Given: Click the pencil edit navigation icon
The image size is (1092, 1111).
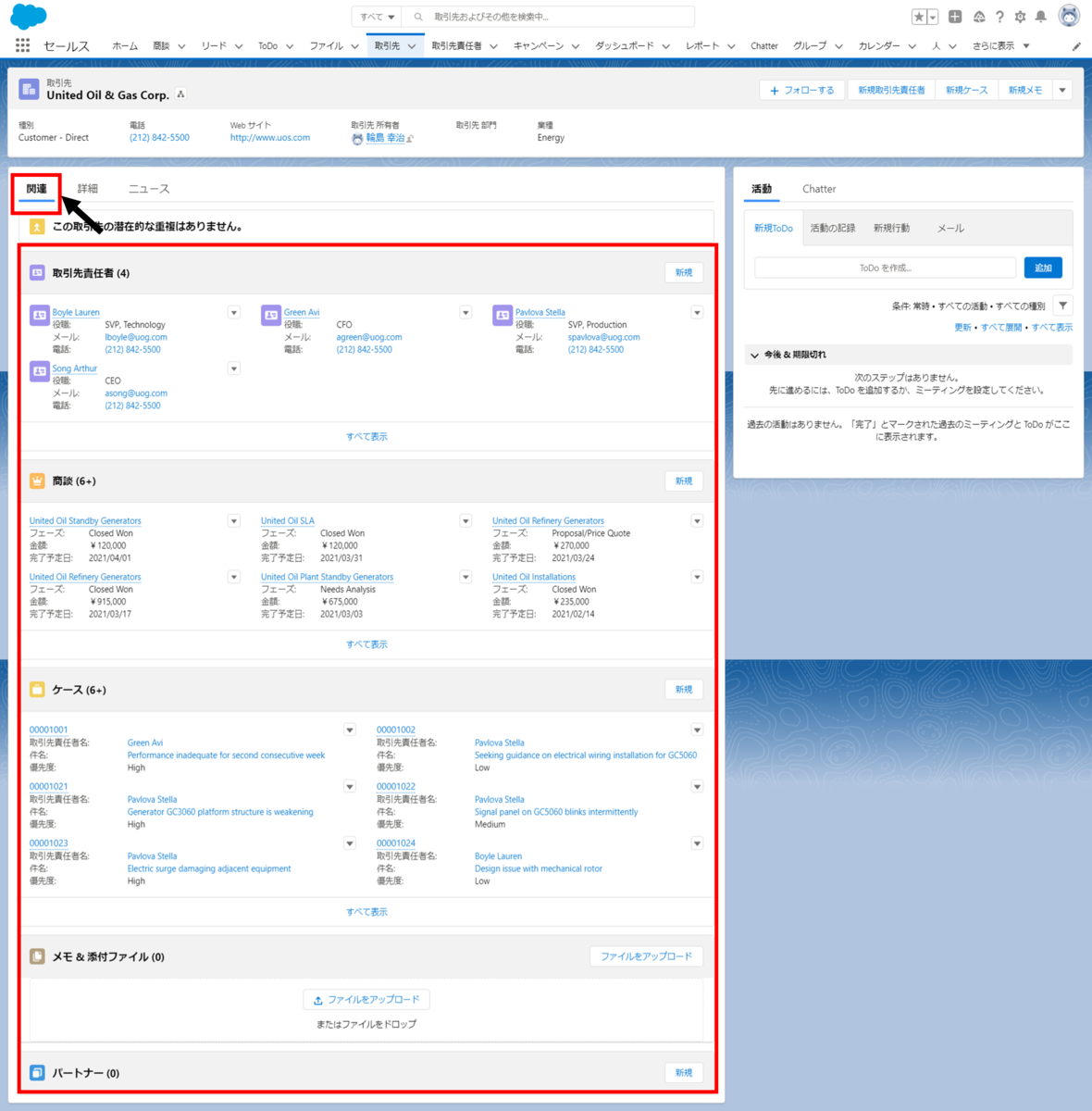Looking at the screenshot, I should [1076, 46].
